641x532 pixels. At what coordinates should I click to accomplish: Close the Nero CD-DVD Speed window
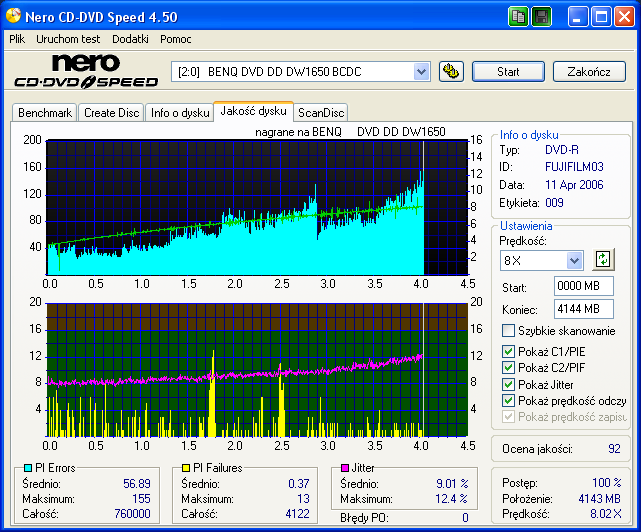pyautogui.click(x=625, y=17)
